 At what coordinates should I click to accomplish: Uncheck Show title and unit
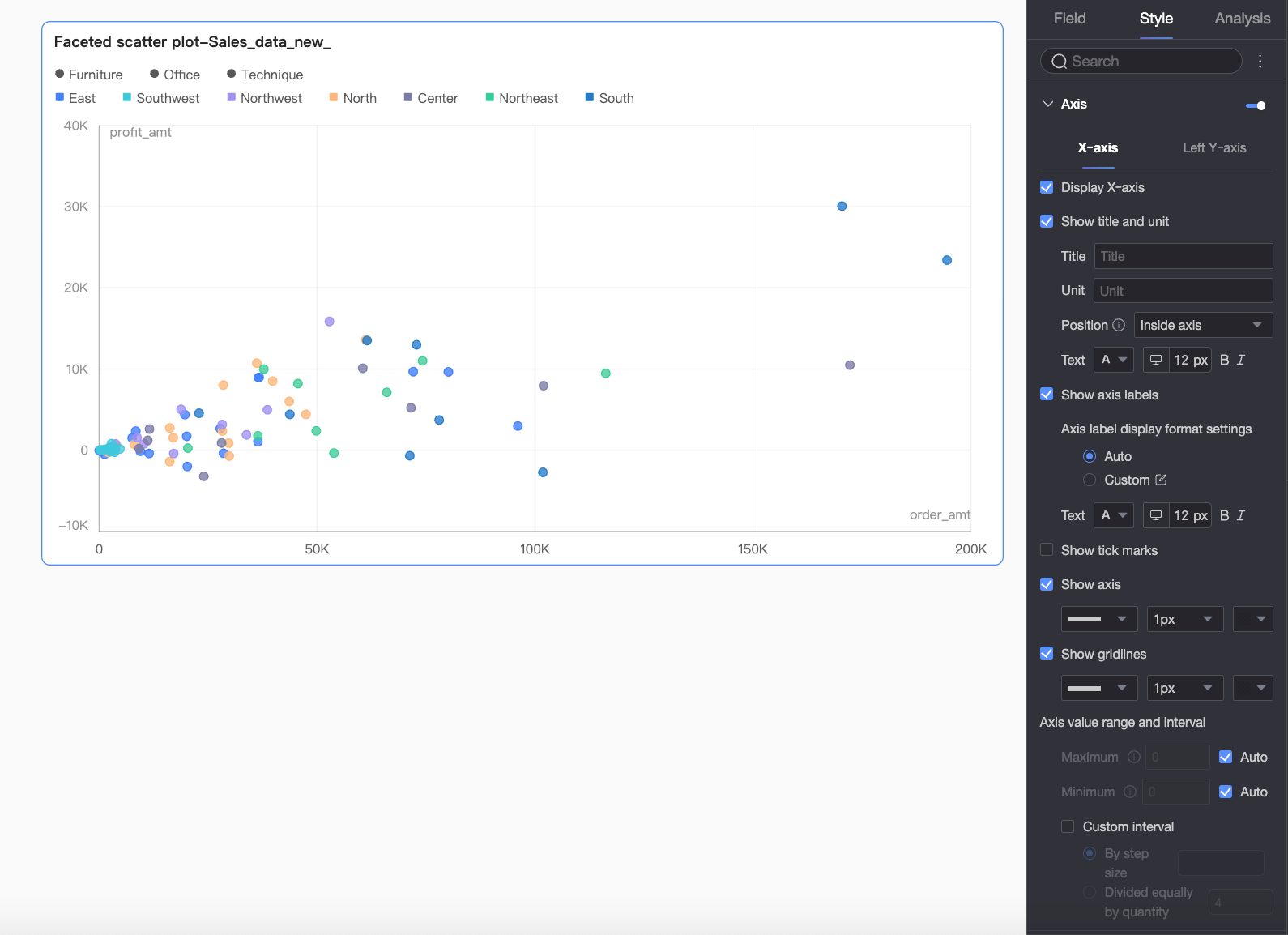(x=1047, y=221)
